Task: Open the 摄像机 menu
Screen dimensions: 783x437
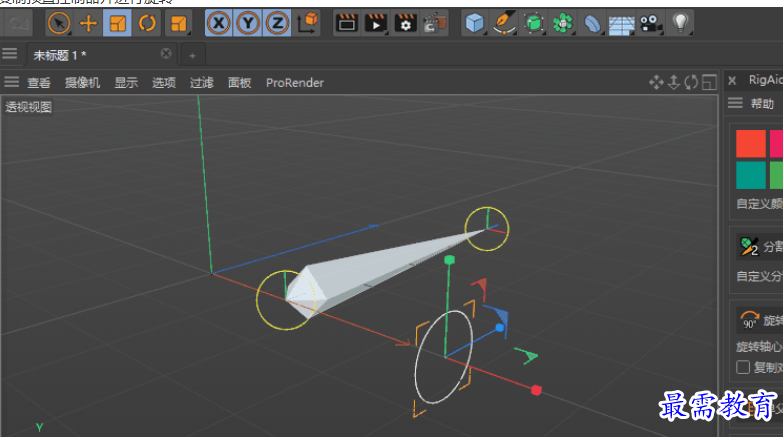Action: pos(82,82)
